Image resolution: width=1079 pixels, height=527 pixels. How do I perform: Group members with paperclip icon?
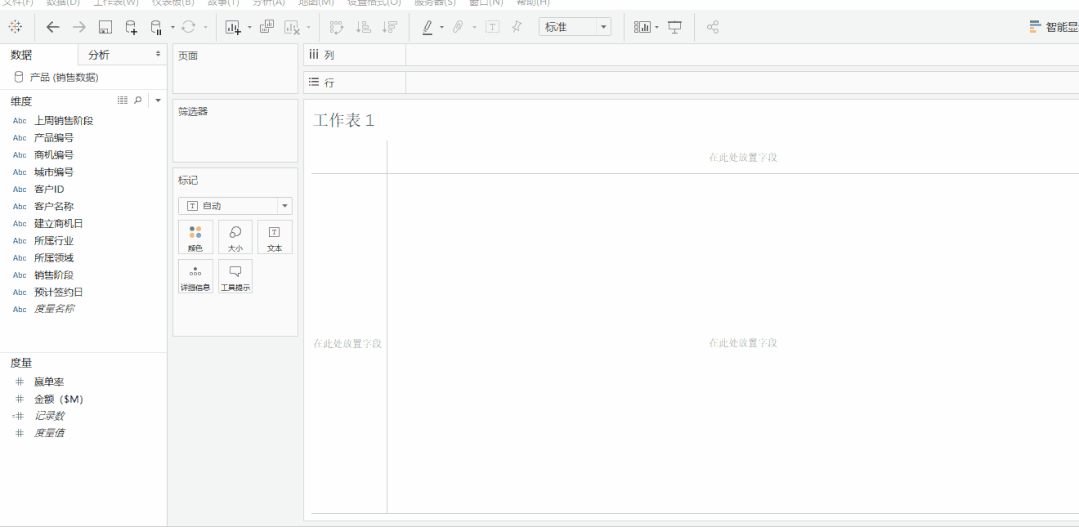click(x=458, y=28)
